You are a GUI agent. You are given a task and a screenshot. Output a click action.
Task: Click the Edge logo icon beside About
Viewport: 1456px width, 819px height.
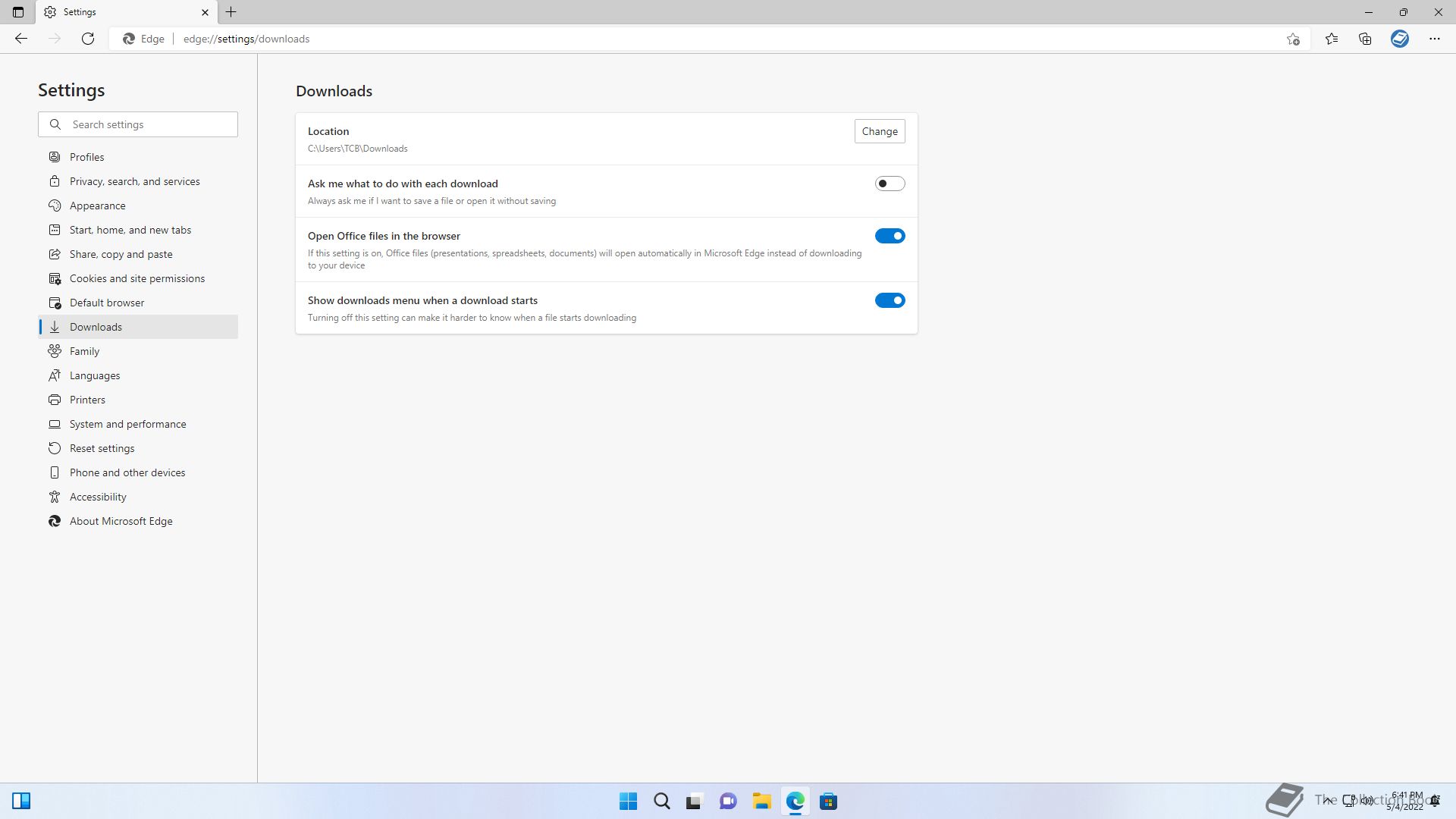[55, 521]
